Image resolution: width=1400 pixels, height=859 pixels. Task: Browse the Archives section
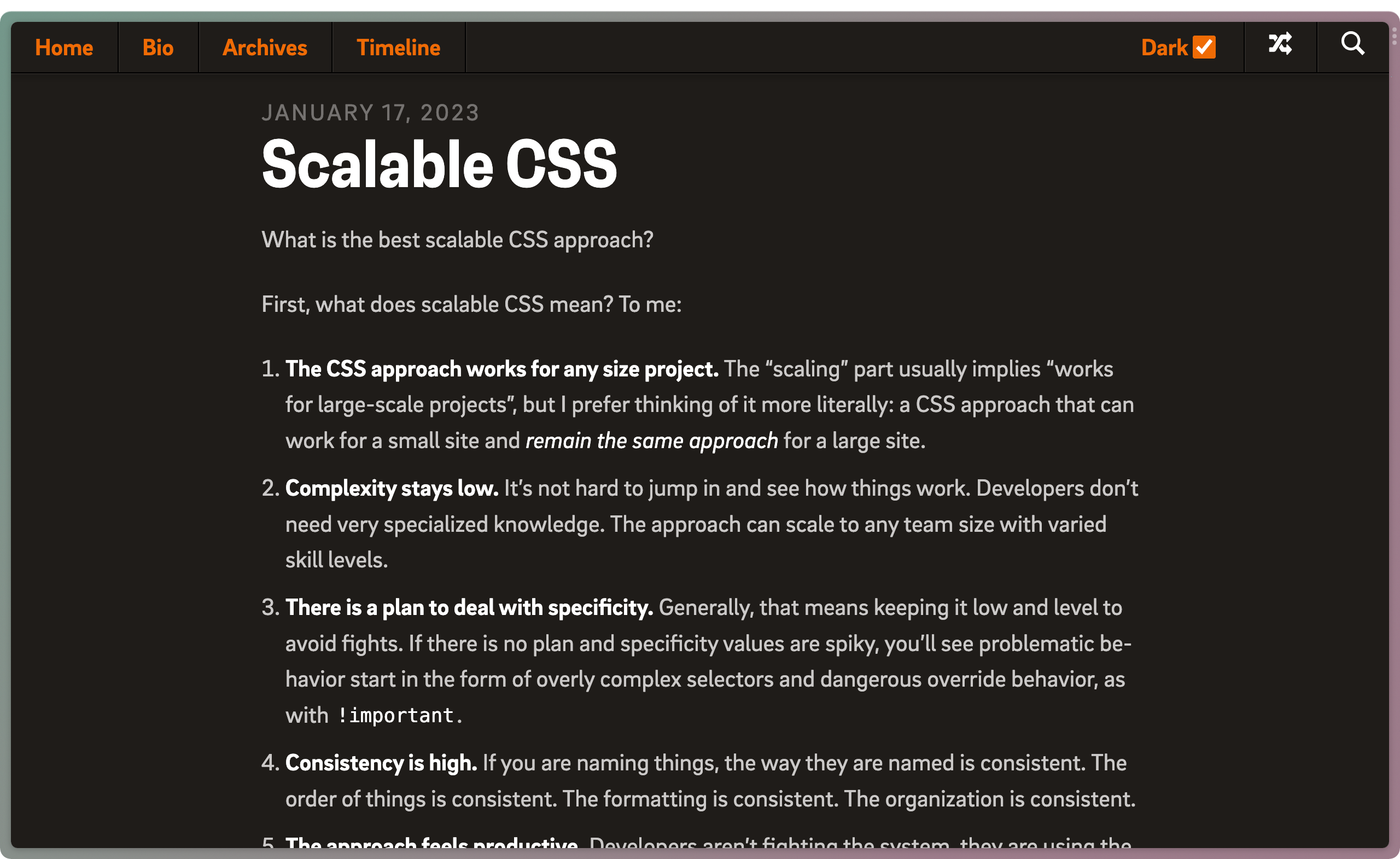point(264,47)
